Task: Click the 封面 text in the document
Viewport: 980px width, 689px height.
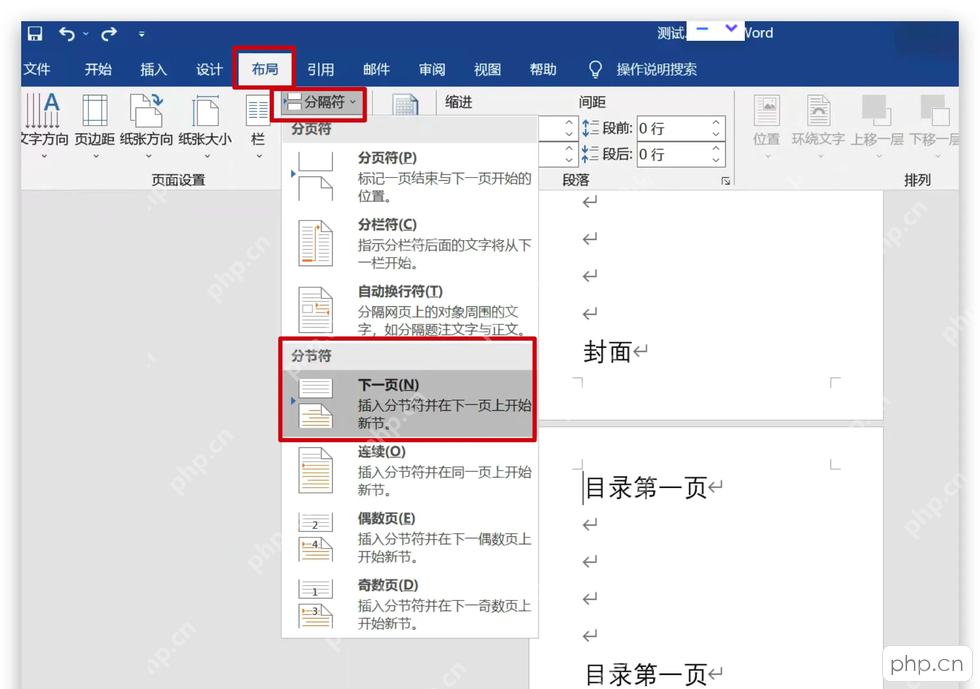Action: (607, 352)
